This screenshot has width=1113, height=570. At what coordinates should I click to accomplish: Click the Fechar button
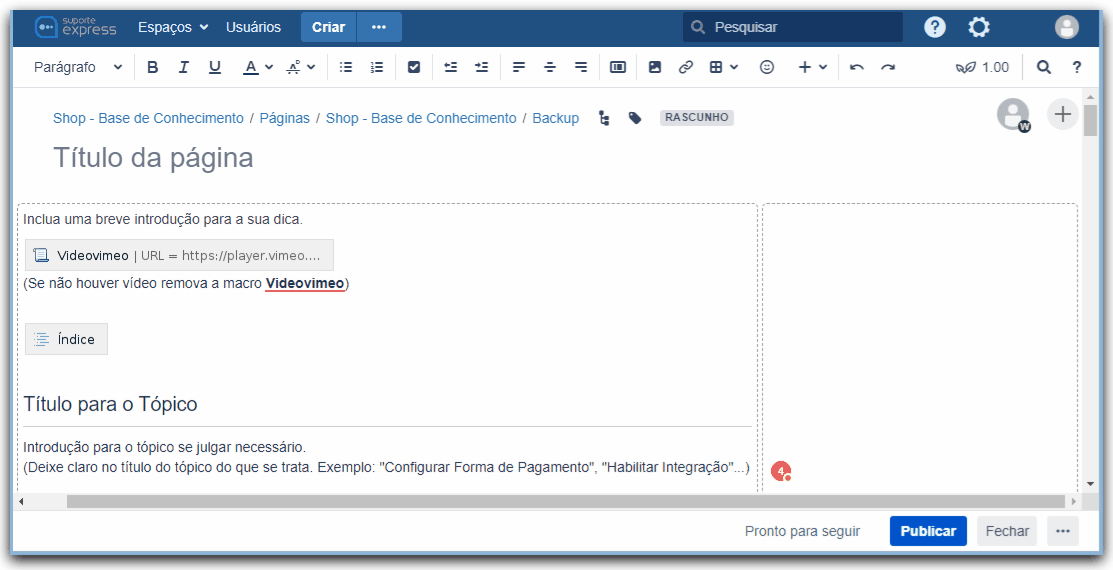1007,531
